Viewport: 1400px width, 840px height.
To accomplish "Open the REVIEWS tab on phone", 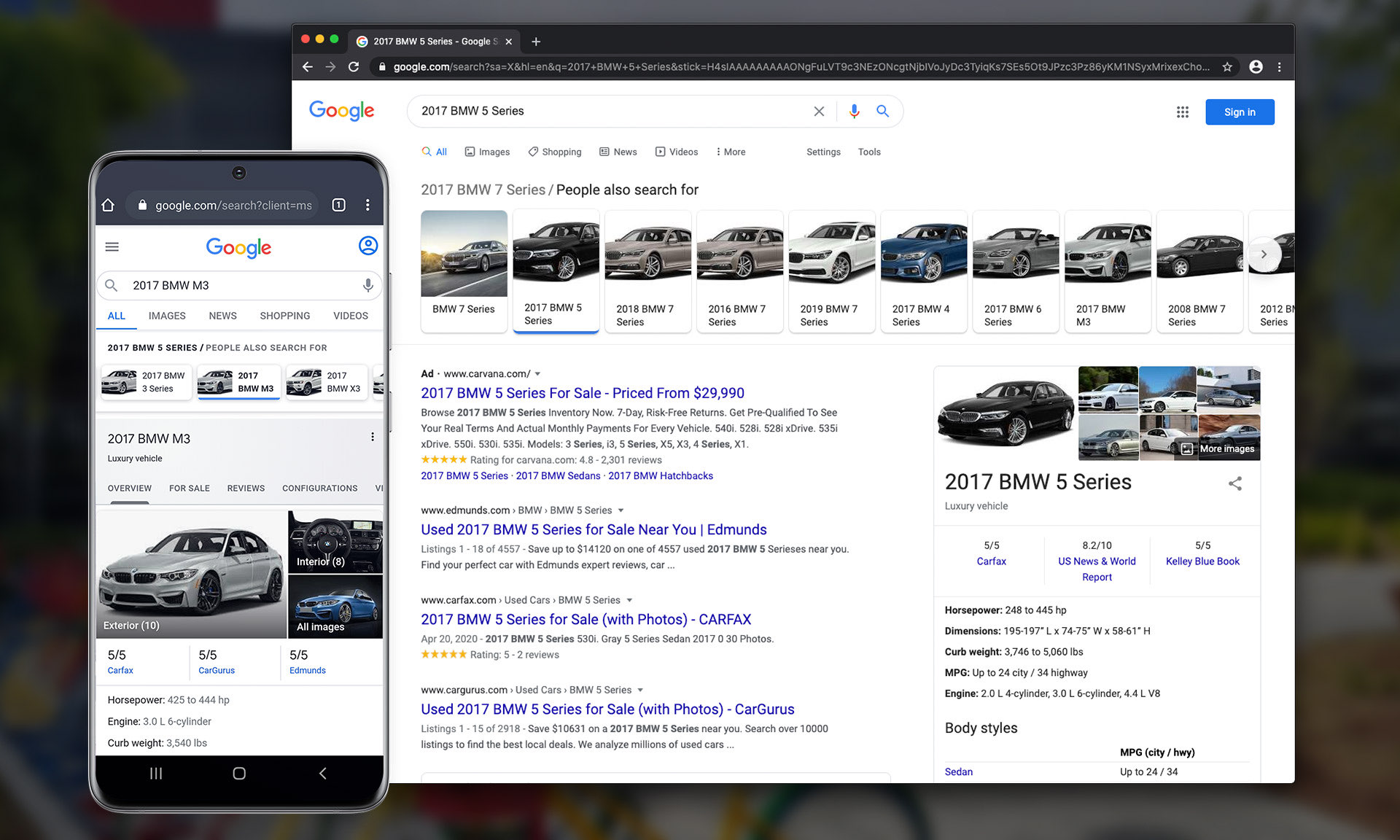I will [x=246, y=489].
